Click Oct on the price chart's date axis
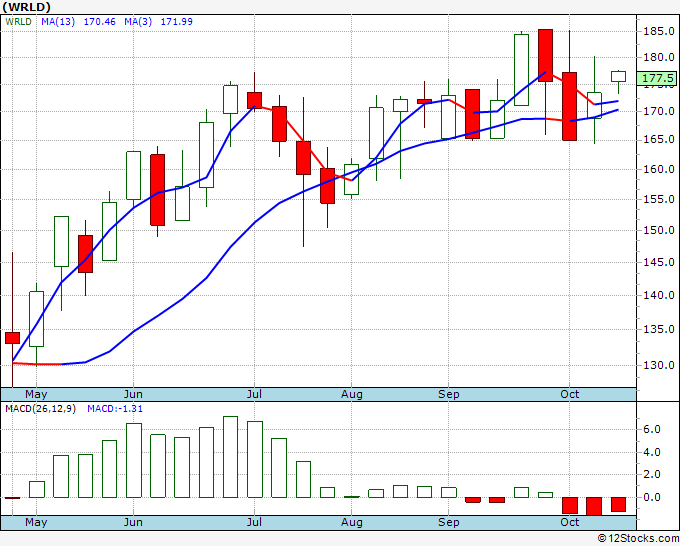 [569, 395]
